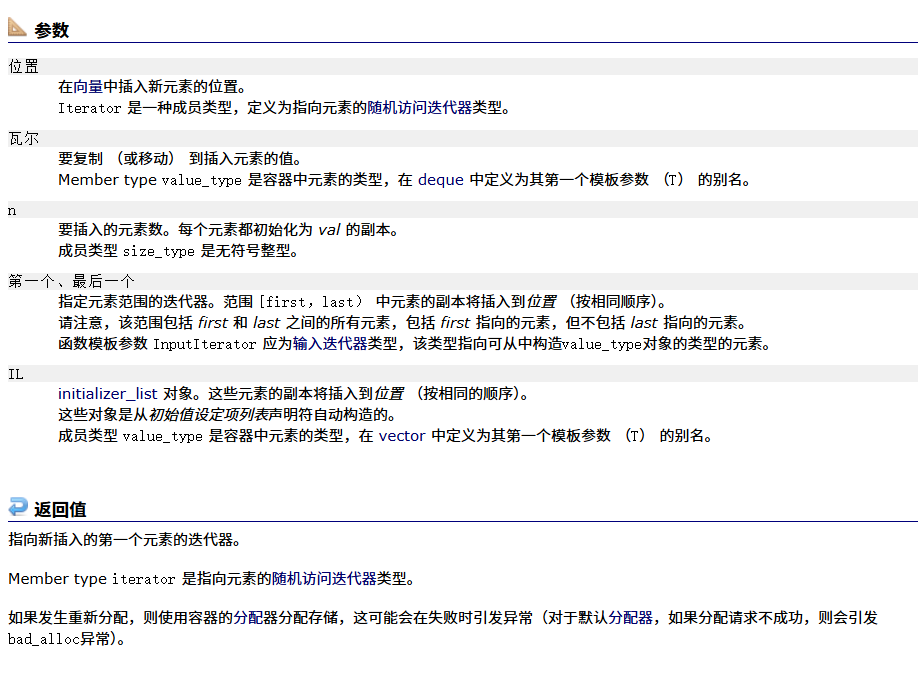This screenshot has height=682, width=918.
Task: Click the [first, last) range text
Action: (x=311, y=301)
